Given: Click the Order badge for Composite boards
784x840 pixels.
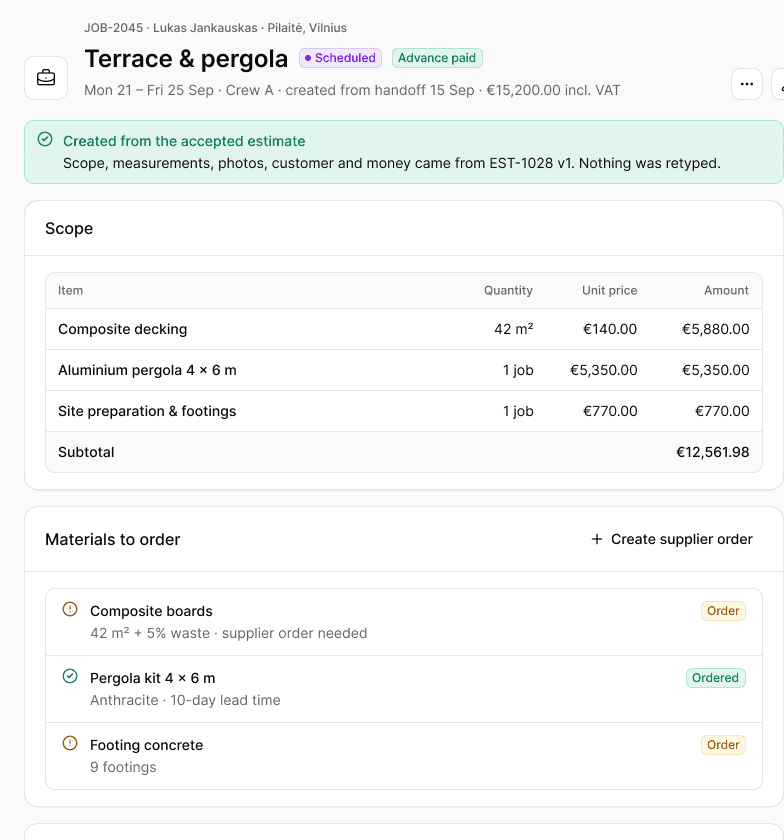Looking at the screenshot, I should (723, 611).
